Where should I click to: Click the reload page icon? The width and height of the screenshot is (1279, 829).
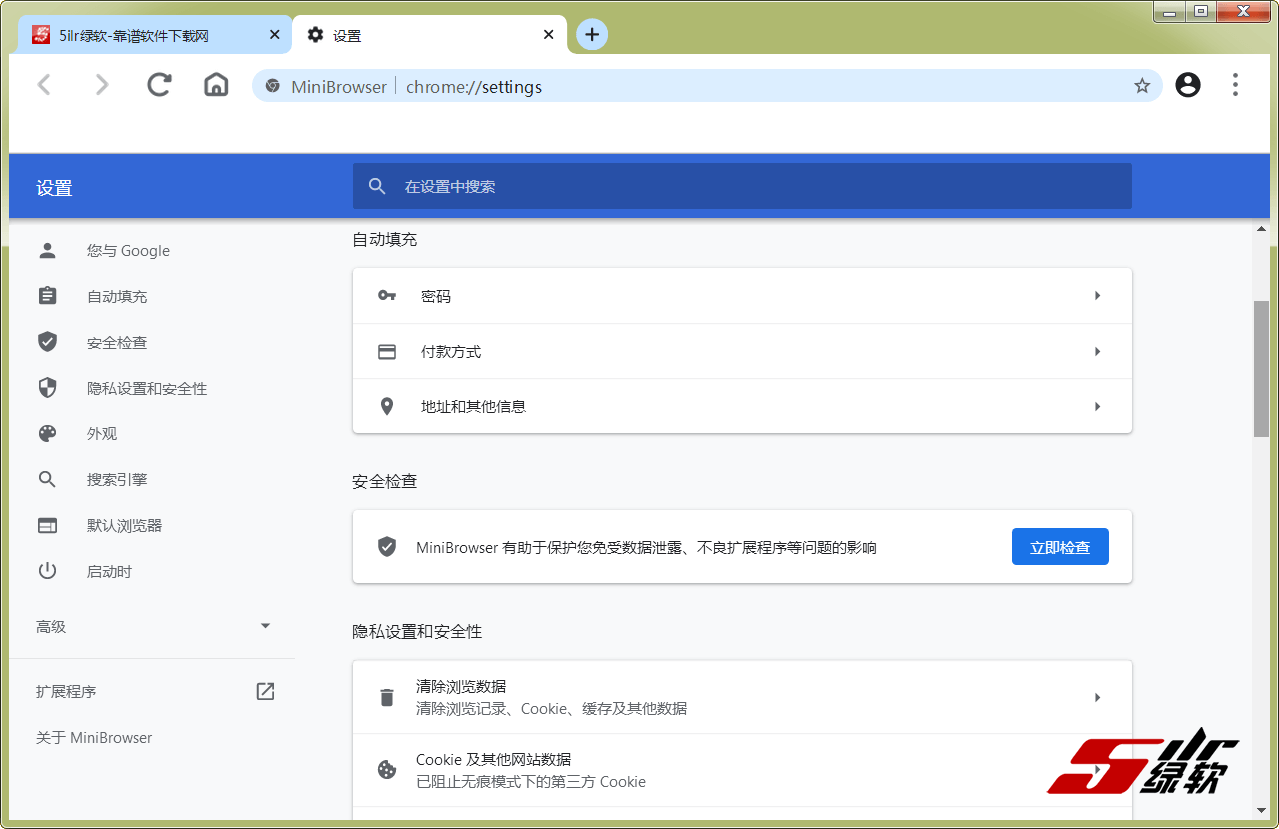159,85
